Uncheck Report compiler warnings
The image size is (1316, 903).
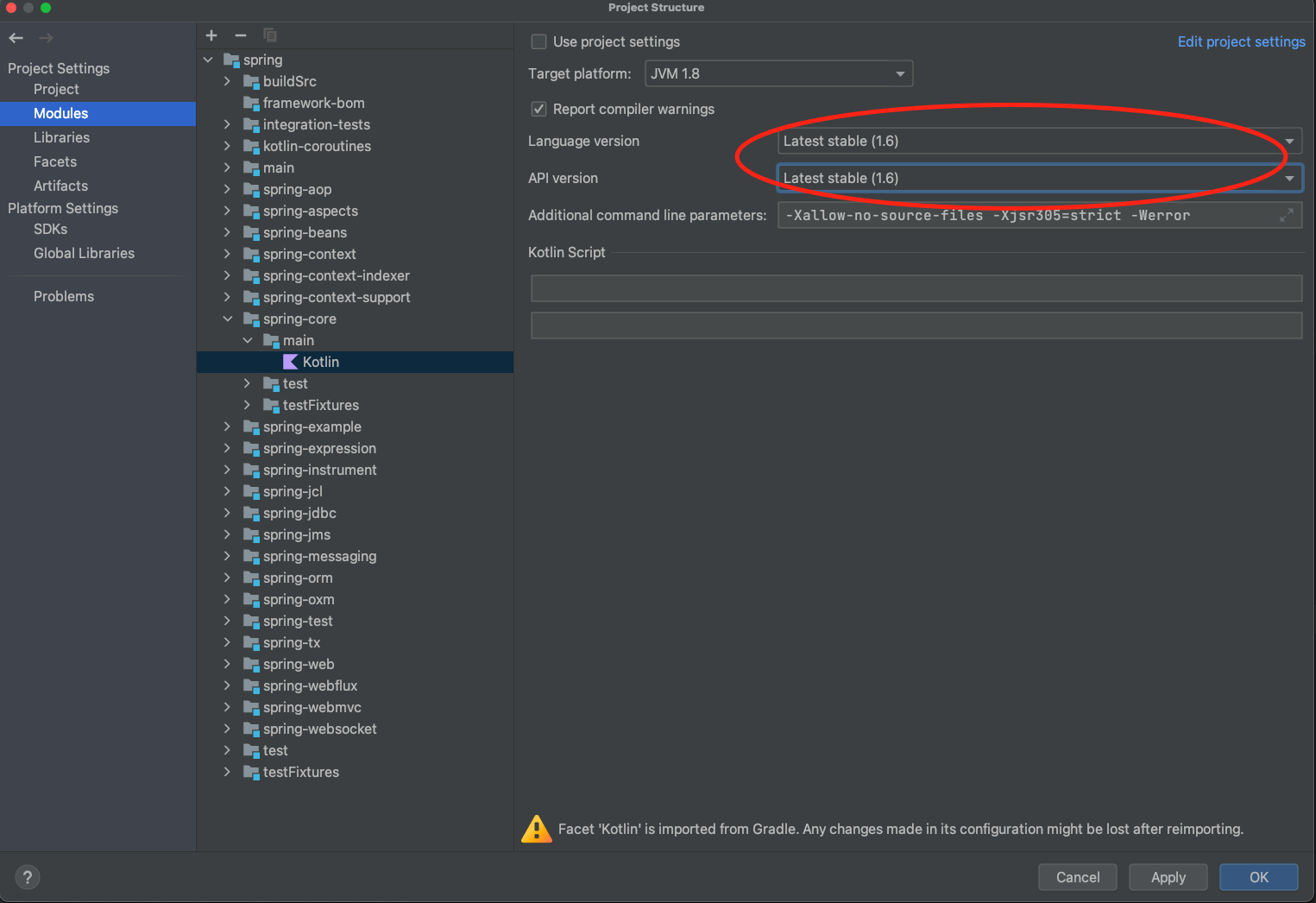tap(539, 109)
